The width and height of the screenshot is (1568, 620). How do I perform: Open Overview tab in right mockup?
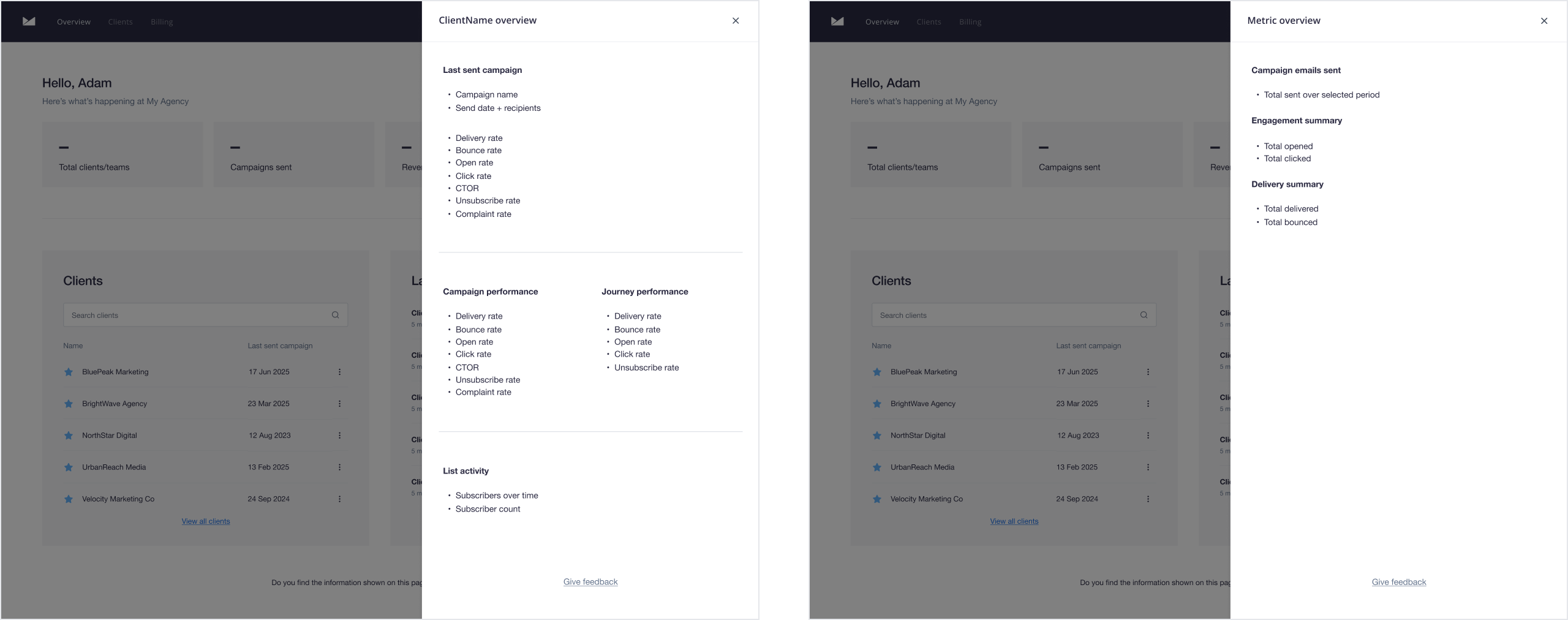click(x=882, y=22)
